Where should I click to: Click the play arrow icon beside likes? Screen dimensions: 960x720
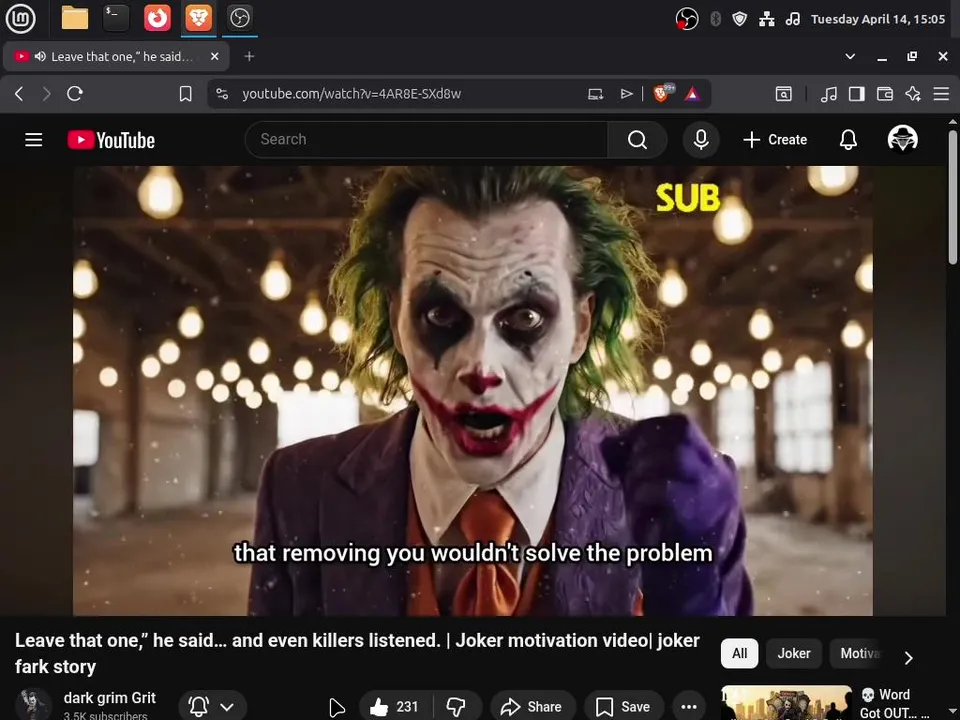(336, 707)
